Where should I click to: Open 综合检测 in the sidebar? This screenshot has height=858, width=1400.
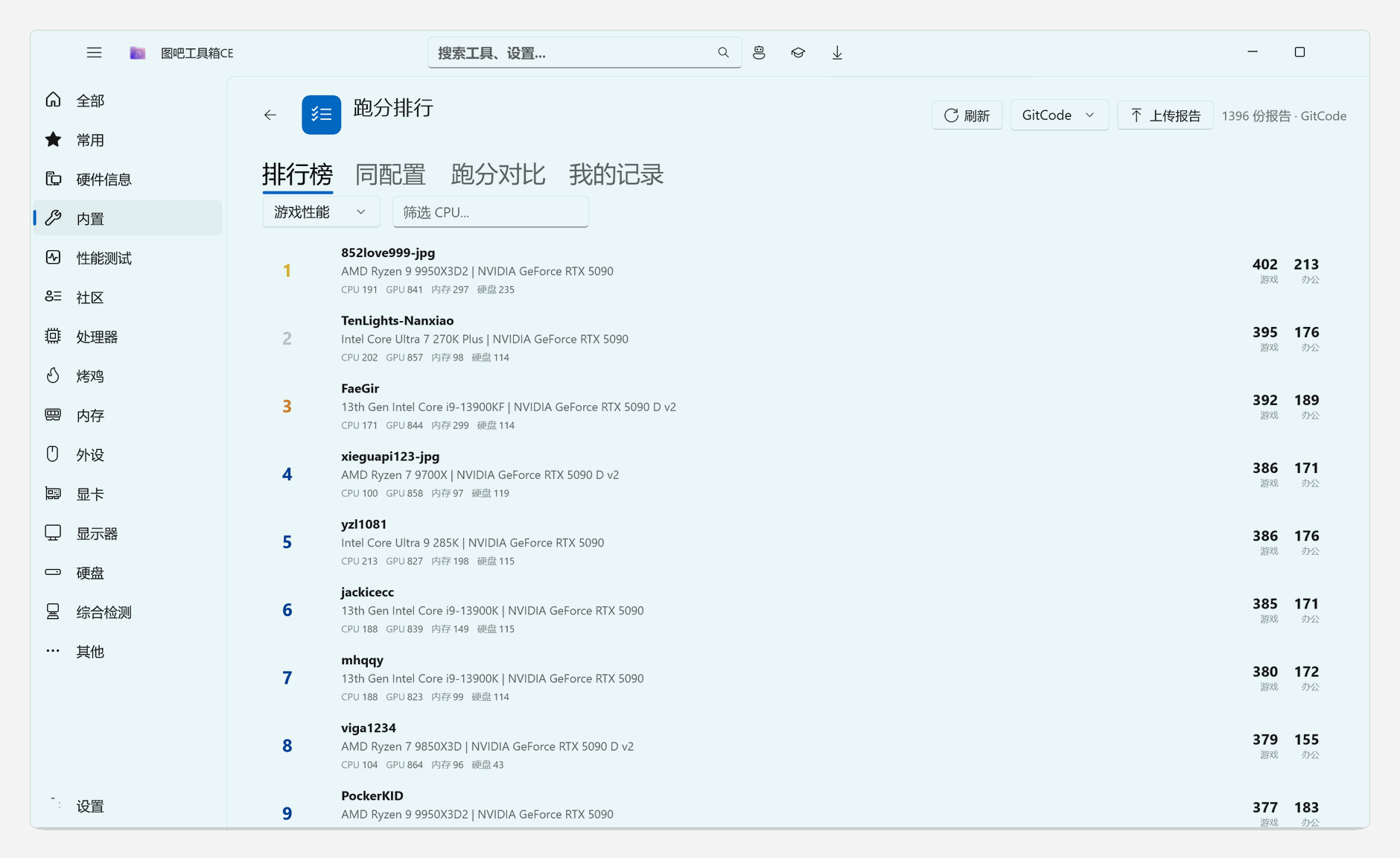127,612
